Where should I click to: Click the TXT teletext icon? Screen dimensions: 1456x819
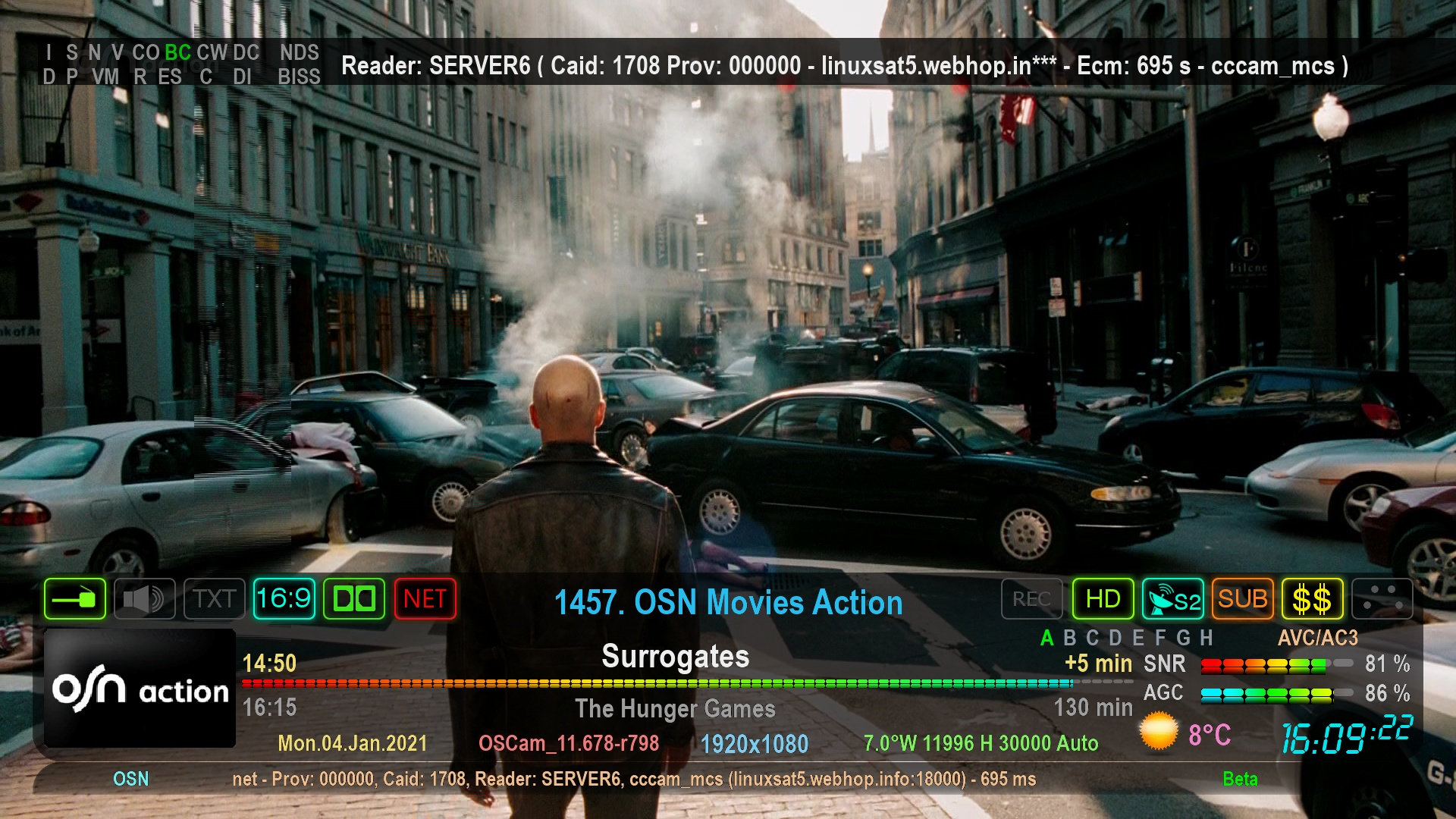point(213,598)
